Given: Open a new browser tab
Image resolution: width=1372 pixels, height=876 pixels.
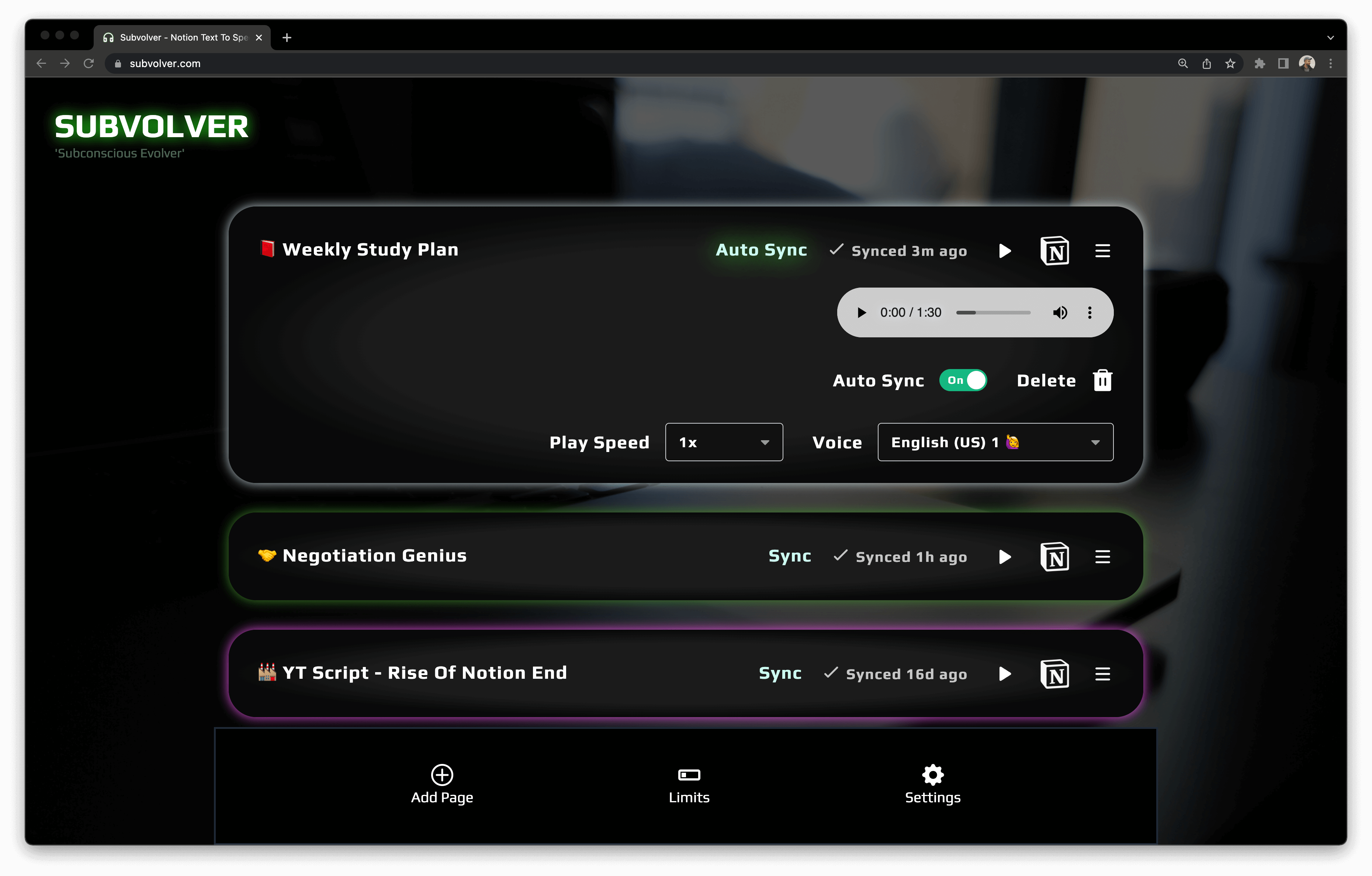Looking at the screenshot, I should [x=287, y=38].
